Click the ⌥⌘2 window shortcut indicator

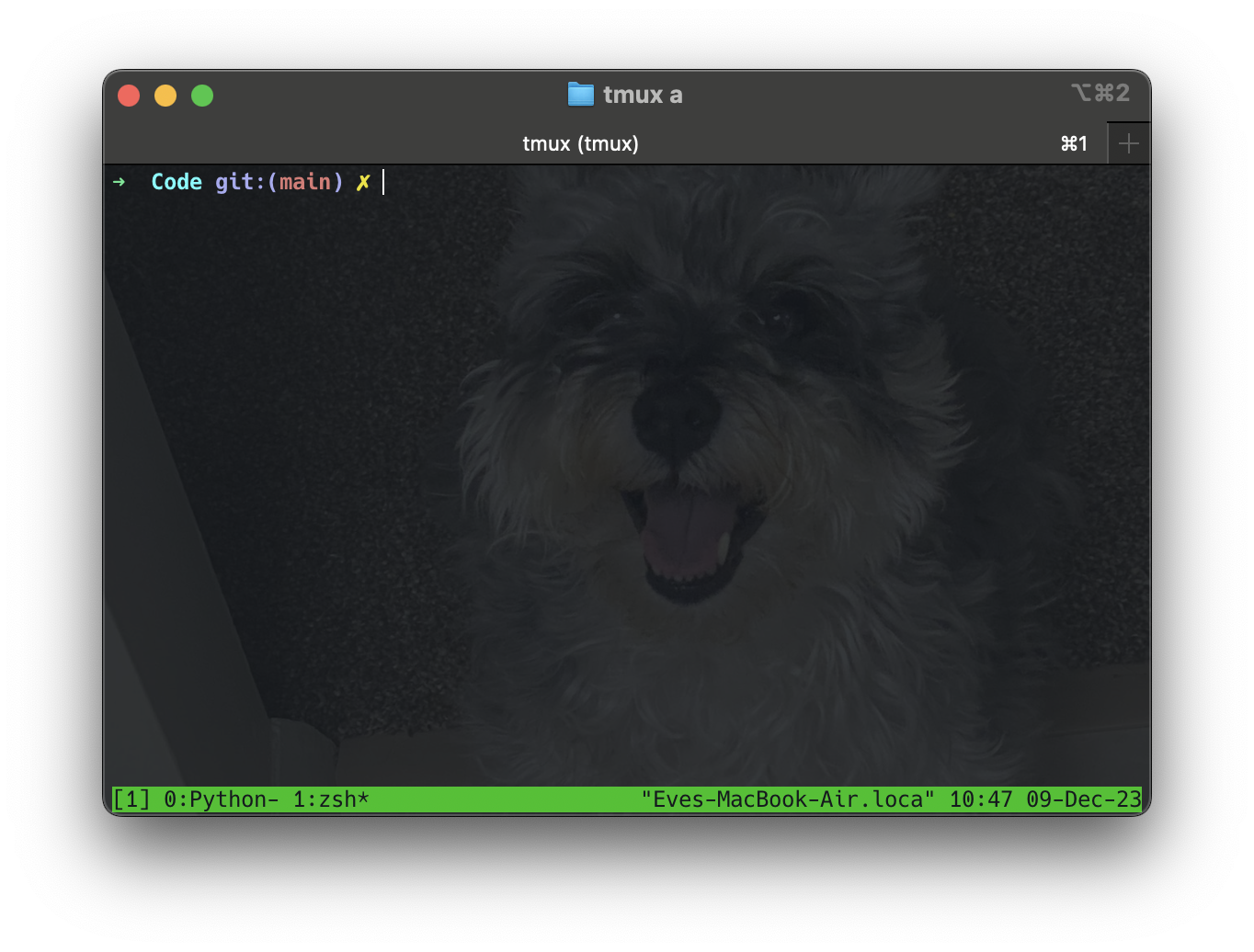tap(1100, 94)
